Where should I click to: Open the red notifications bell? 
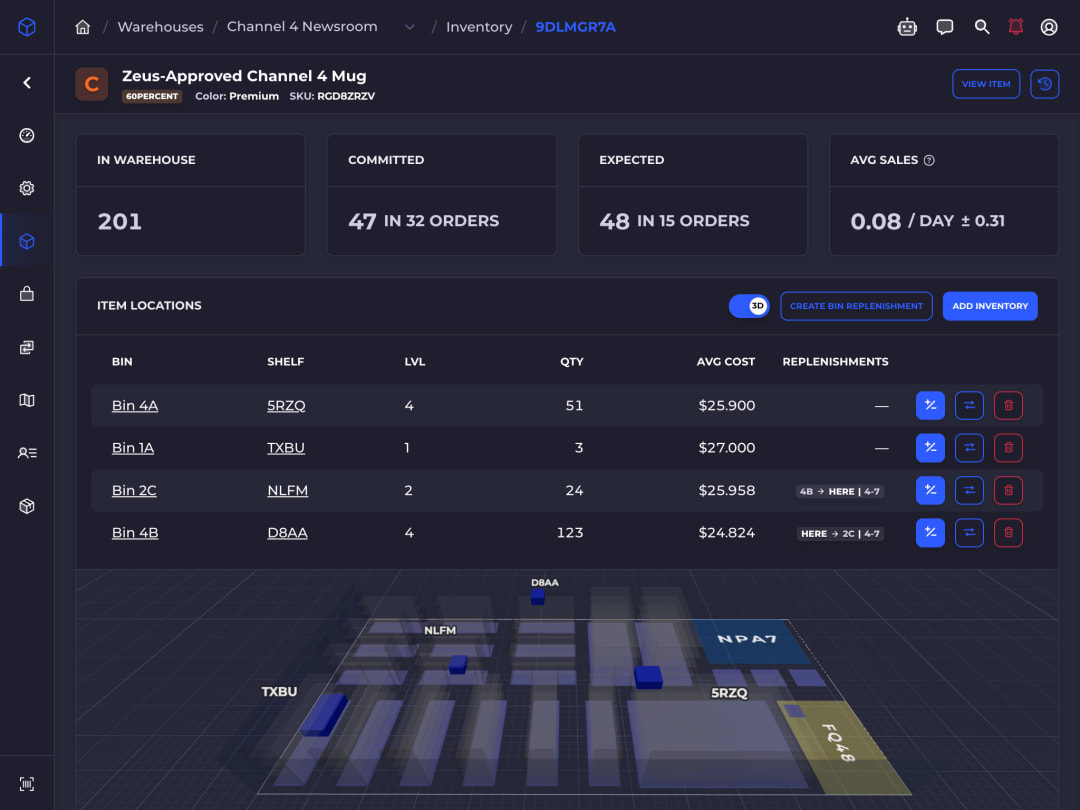[1015, 27]
